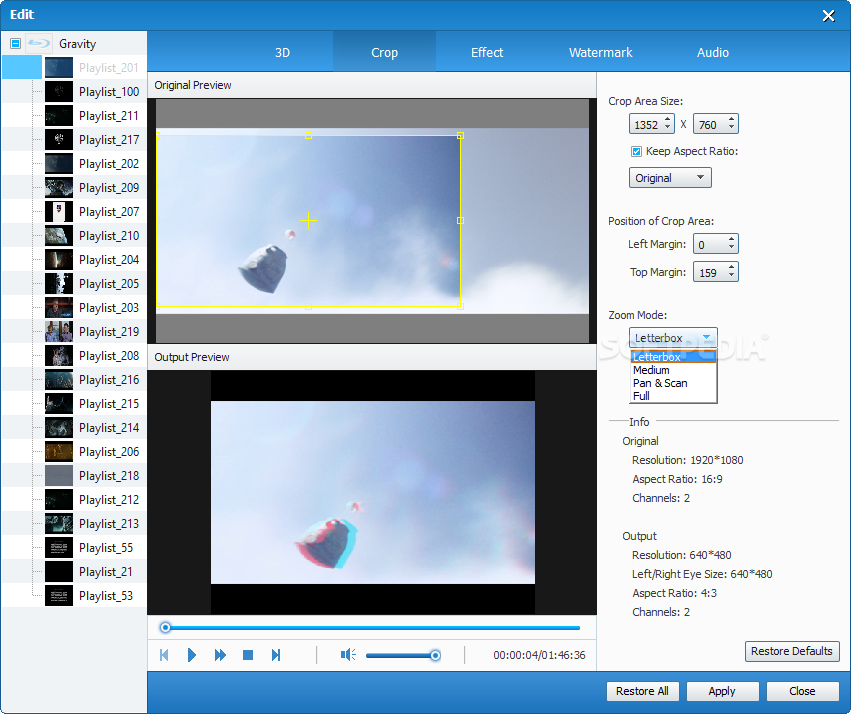851x714 pixels.
Task: Click the Blu-ray disc icon beside Gravity
Action: click(39, 43)
